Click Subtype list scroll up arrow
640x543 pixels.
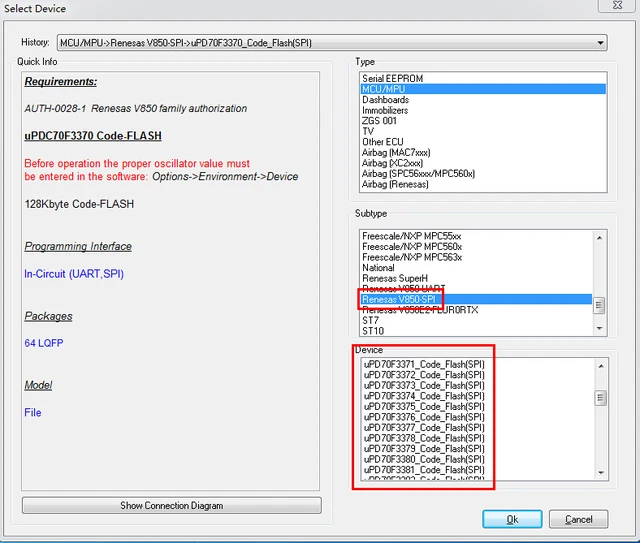(x=599, y=238)
